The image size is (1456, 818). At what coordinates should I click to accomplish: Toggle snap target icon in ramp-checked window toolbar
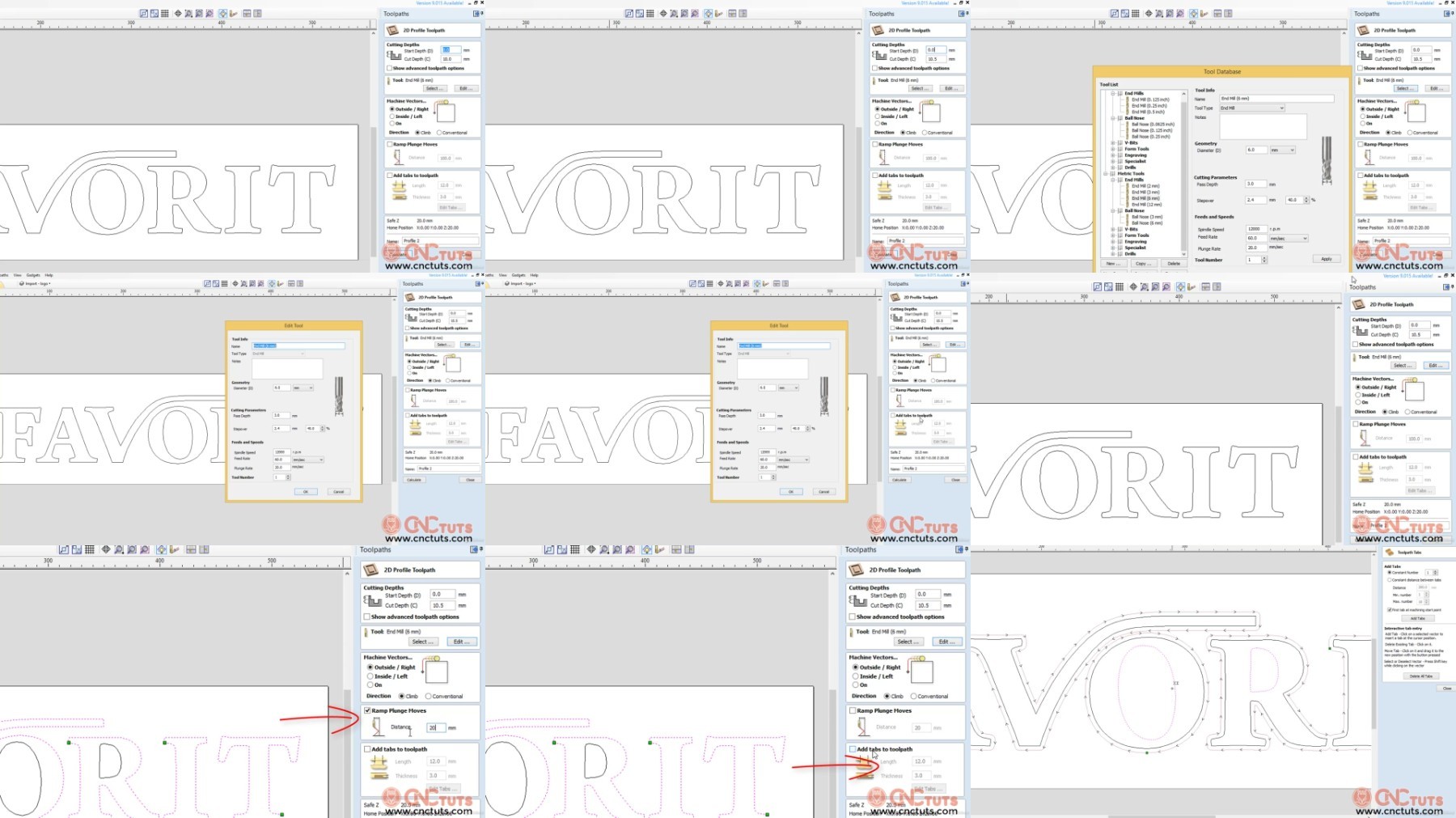162,550
